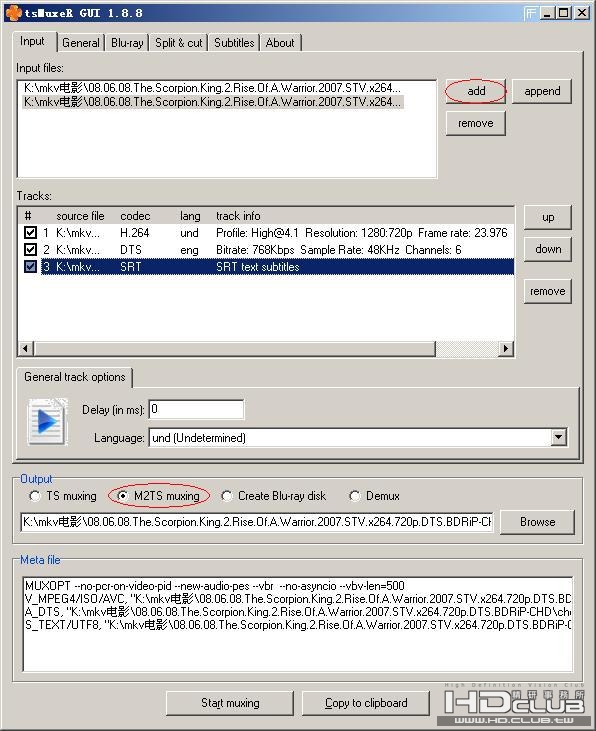Click the add input file button
Image resolution: width=596 pixels, height=731 pixels.
click(x=476, y=91)
